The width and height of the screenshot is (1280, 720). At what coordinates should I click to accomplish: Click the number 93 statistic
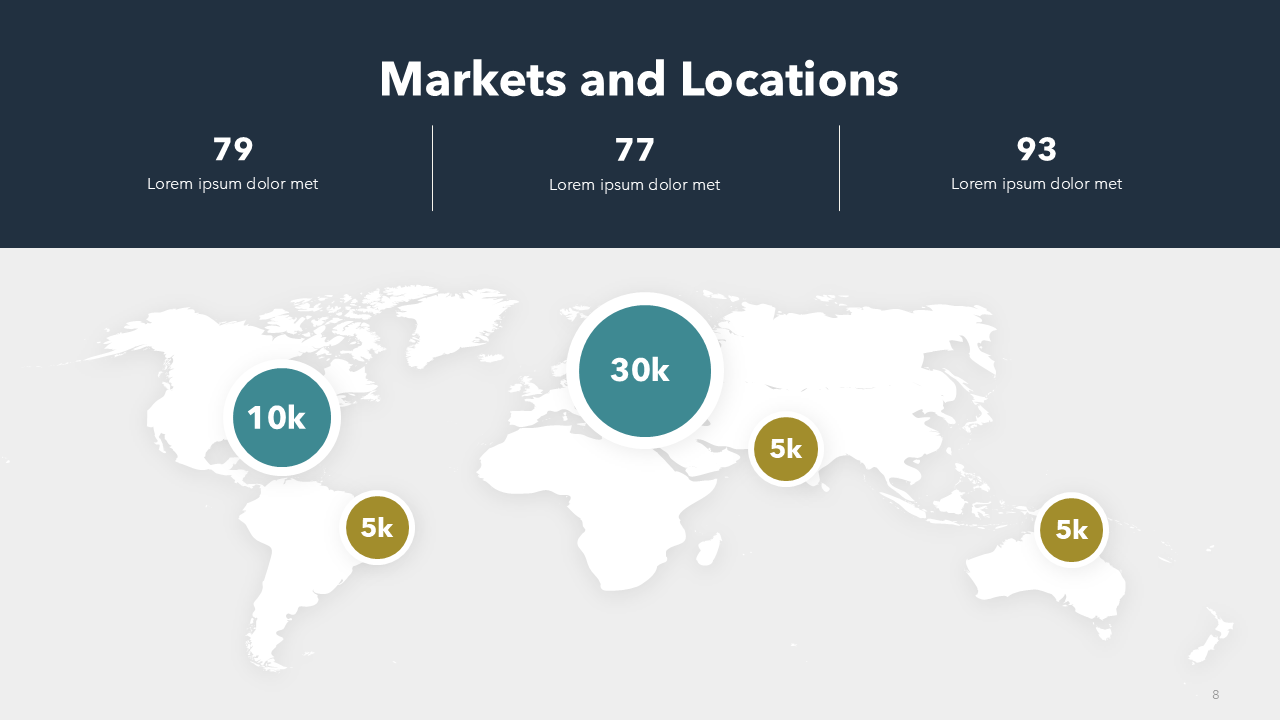pyautogui.click(x=1037, y=150)
